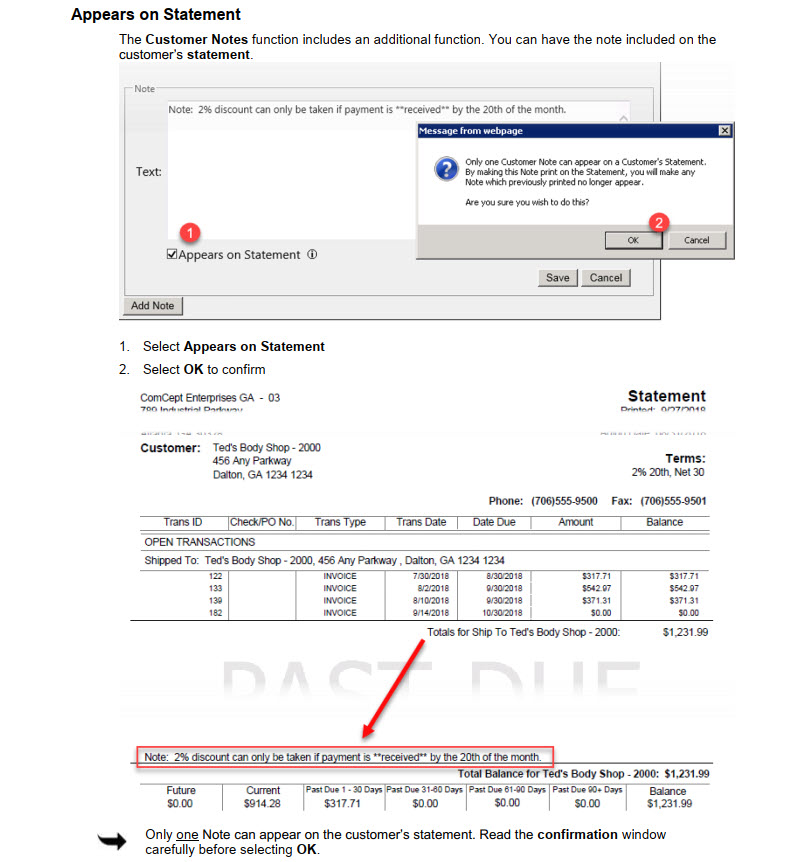Cancel editing the note next to Save
Screen dimensions: 789x862
point(606,278)
